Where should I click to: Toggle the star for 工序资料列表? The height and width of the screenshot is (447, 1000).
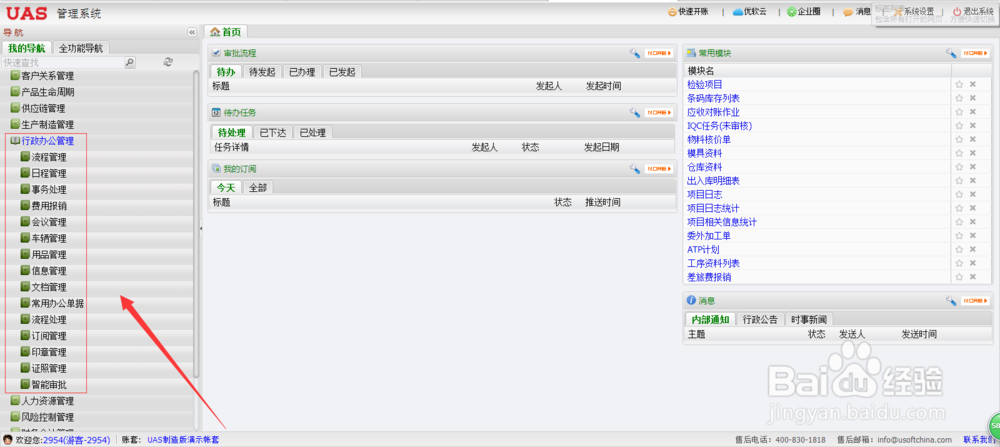click(959, 263)
